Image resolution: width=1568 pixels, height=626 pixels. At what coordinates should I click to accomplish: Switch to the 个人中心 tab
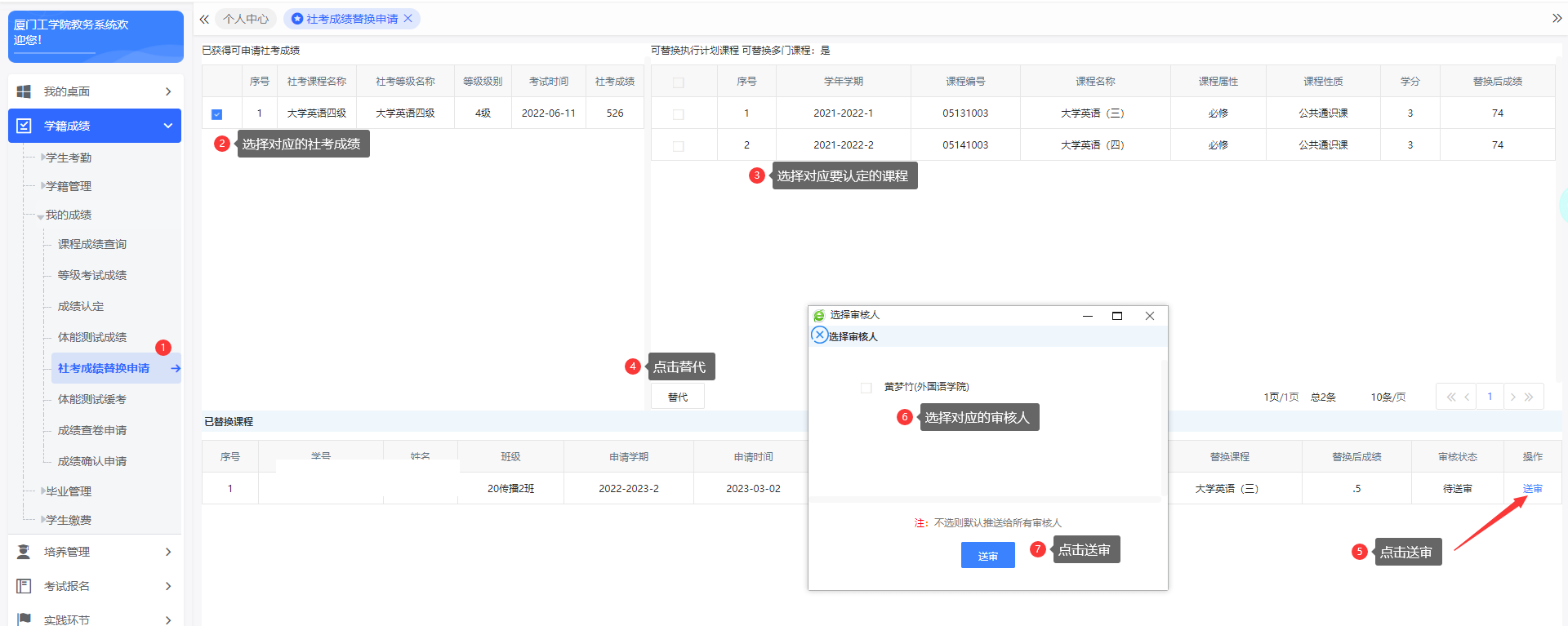tap(246, 19)
